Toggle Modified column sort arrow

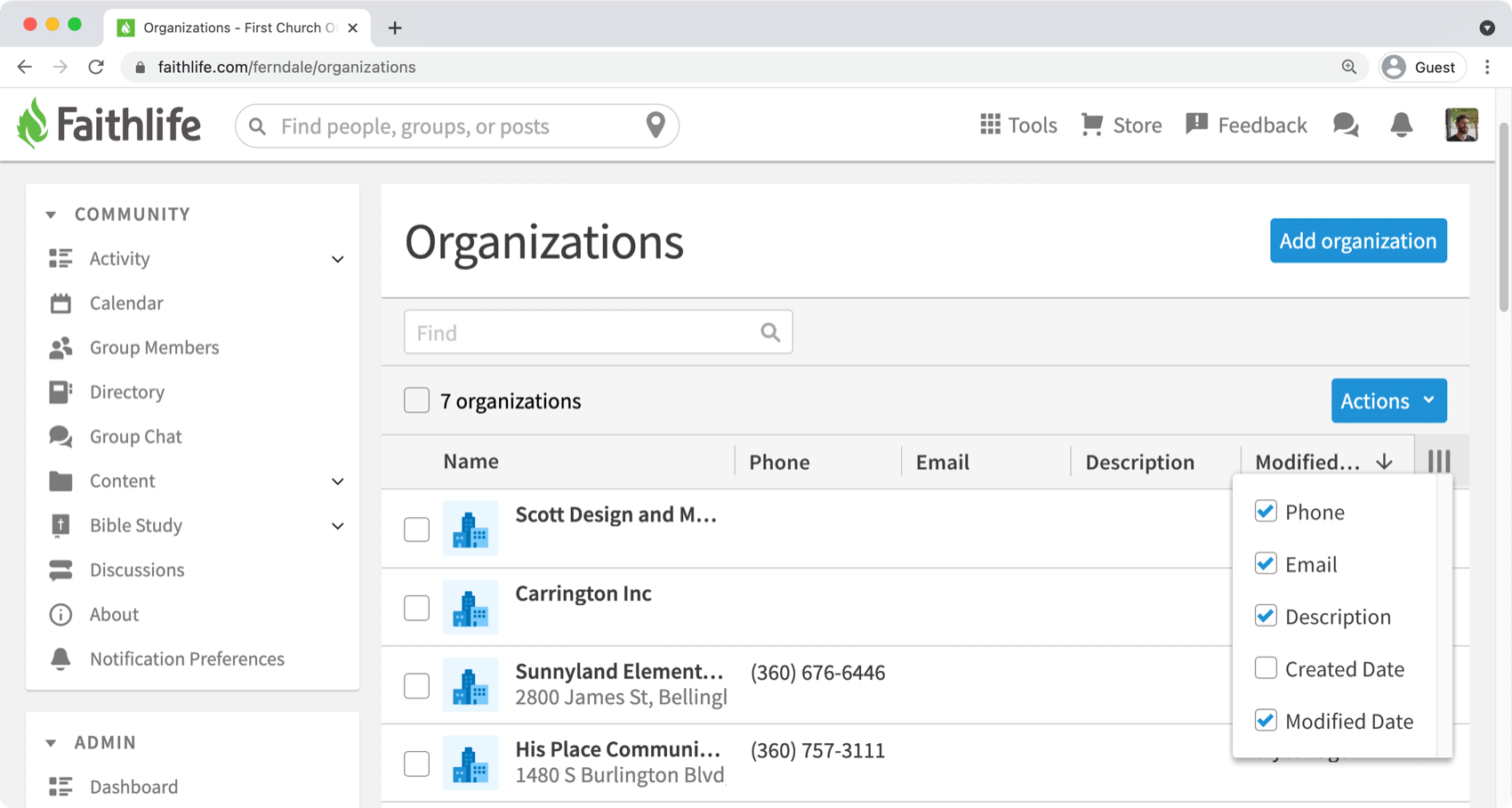1384,462
